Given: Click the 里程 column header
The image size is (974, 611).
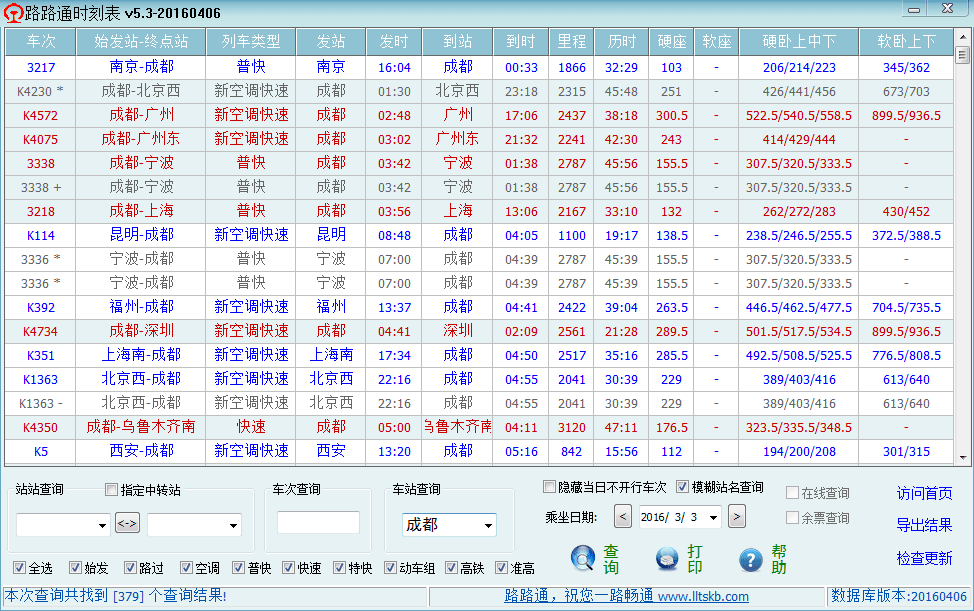Looking at the screenshot, I should 571,42.
